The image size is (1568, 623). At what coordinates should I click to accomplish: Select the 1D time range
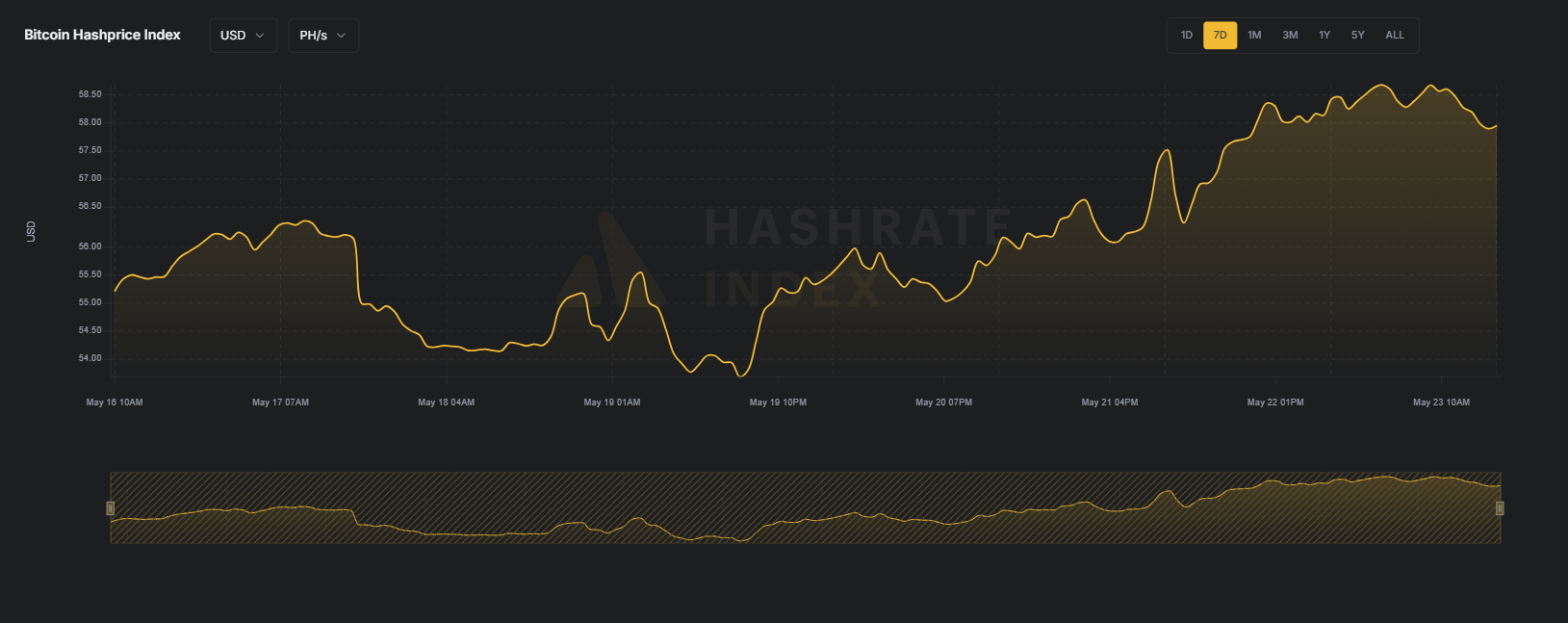tap(1187, 36)
